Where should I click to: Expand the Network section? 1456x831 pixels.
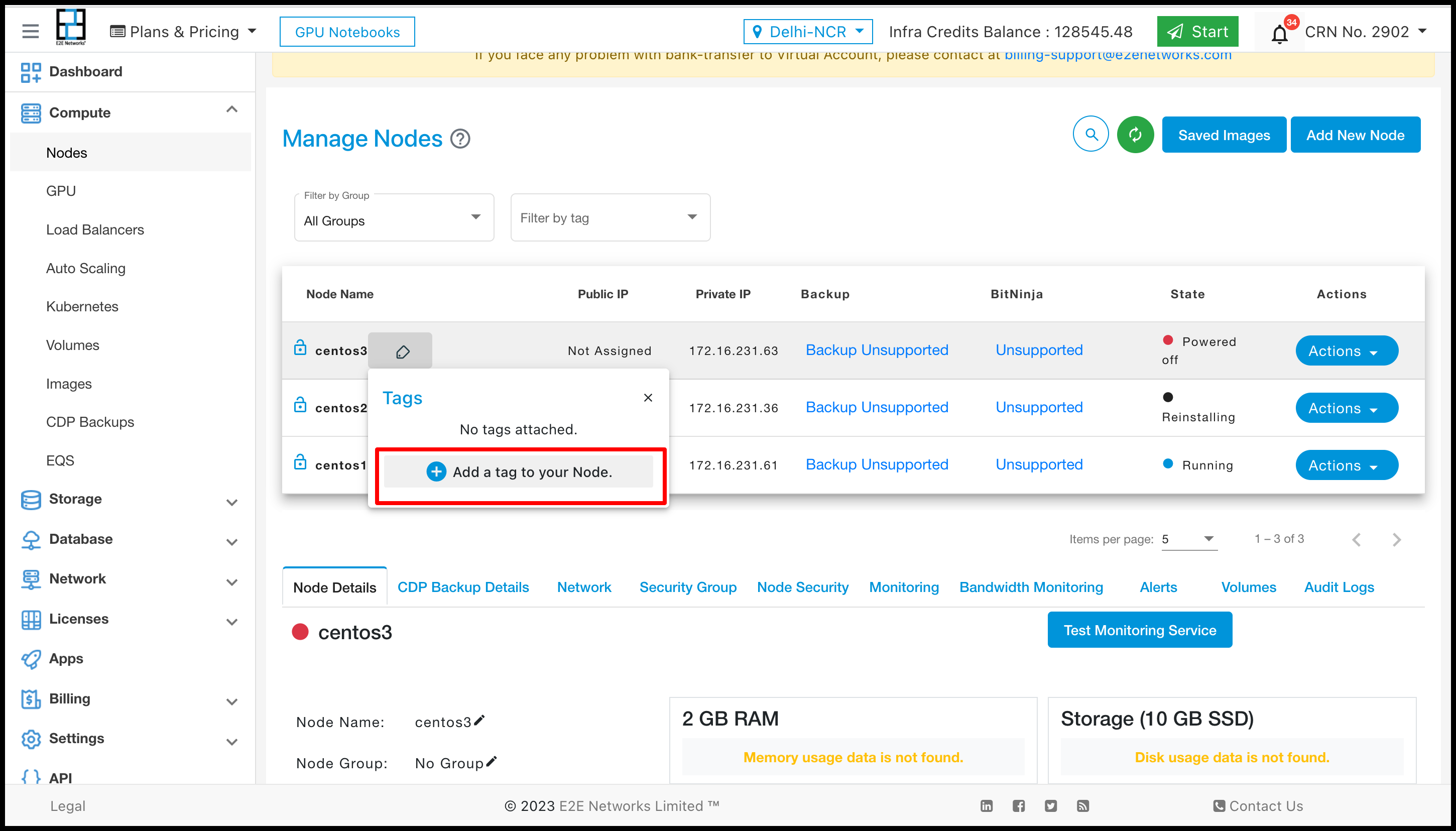[x=231, y=582]
